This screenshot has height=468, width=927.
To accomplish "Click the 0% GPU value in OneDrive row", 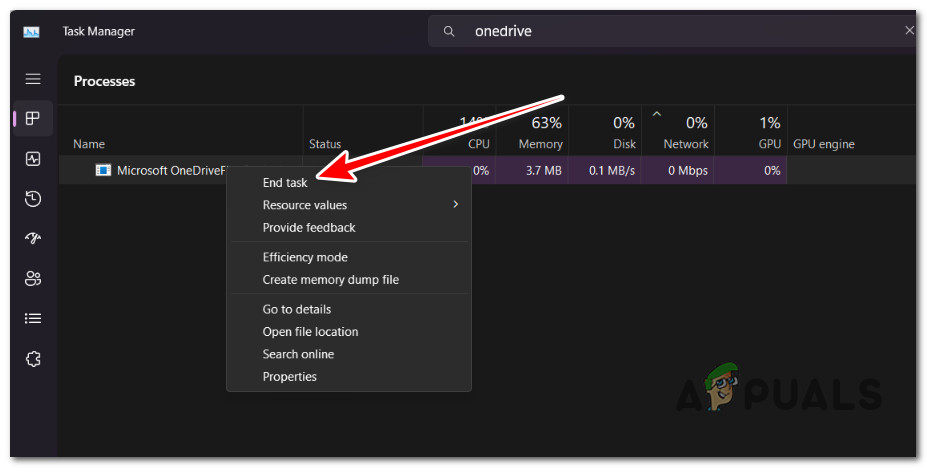I will pyautogui.click(x=750, y=170).
